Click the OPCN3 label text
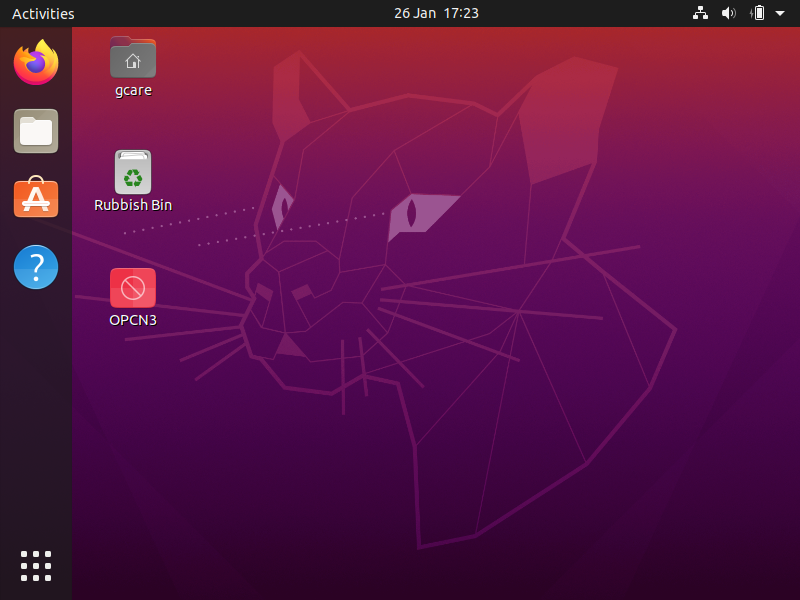 (133, 320)
